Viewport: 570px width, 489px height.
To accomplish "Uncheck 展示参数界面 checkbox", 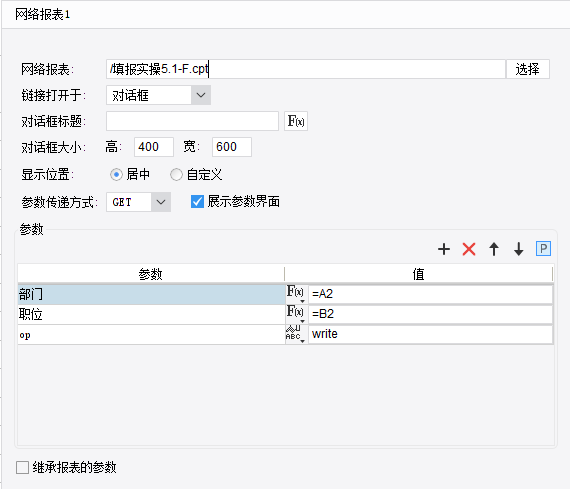I will [x=197, y=201].
